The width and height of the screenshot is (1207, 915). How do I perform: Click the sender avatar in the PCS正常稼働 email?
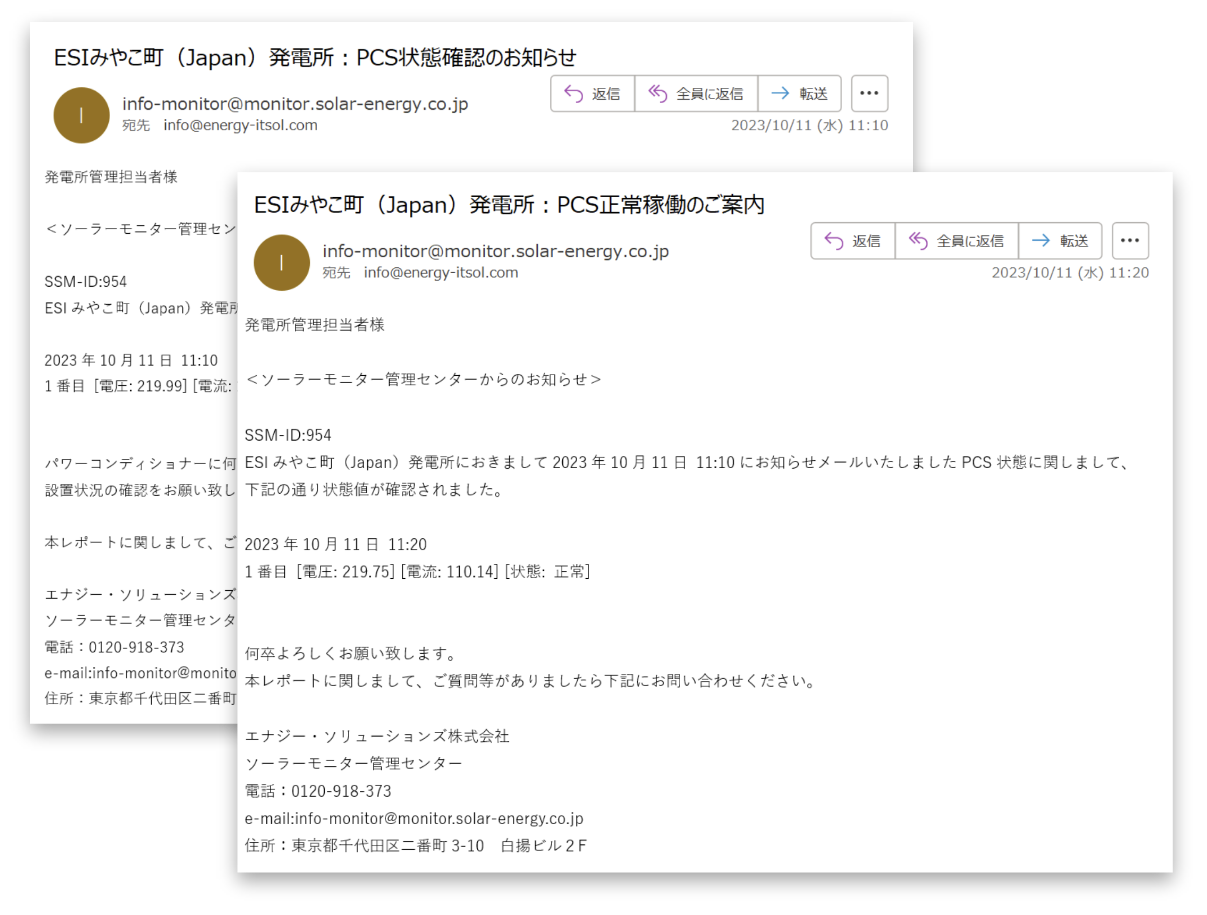click(x=282, y=262)
